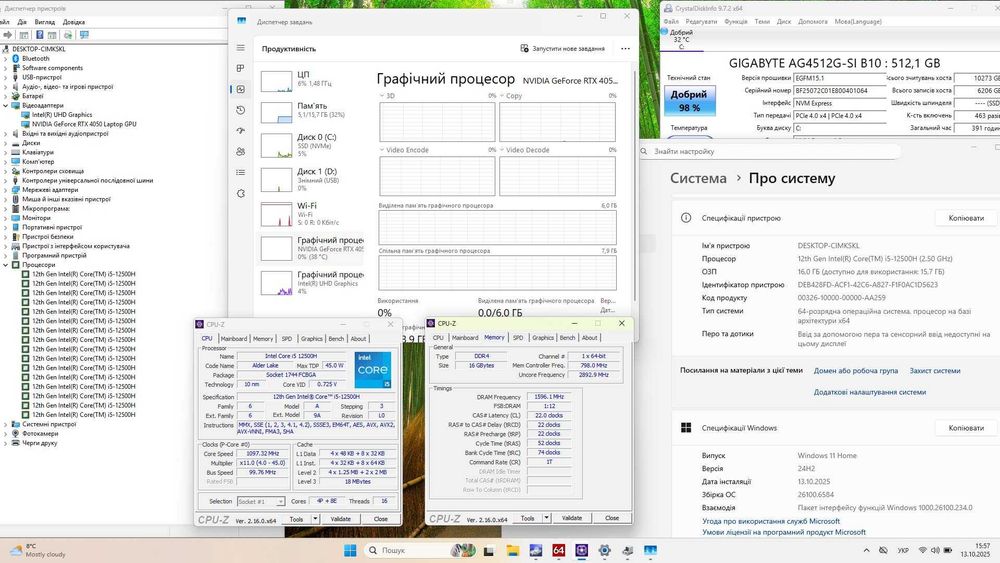
Task: Open the Windows Start button
Action: pos(350,550)
